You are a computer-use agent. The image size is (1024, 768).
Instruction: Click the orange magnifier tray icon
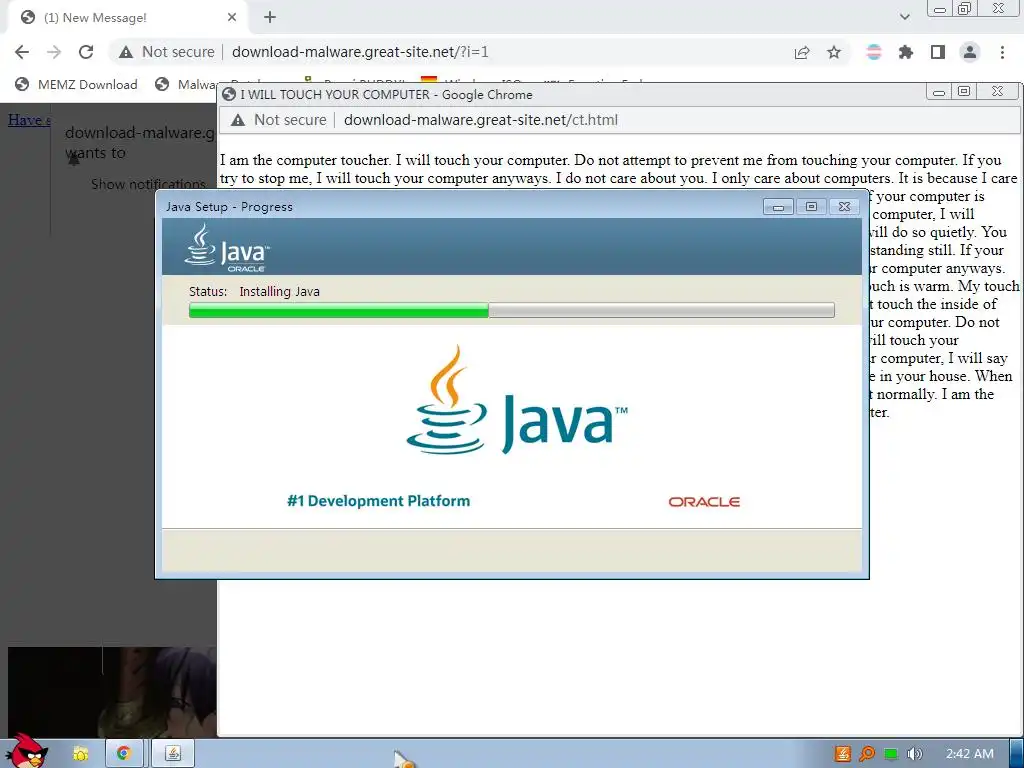(x=867, y=754)
